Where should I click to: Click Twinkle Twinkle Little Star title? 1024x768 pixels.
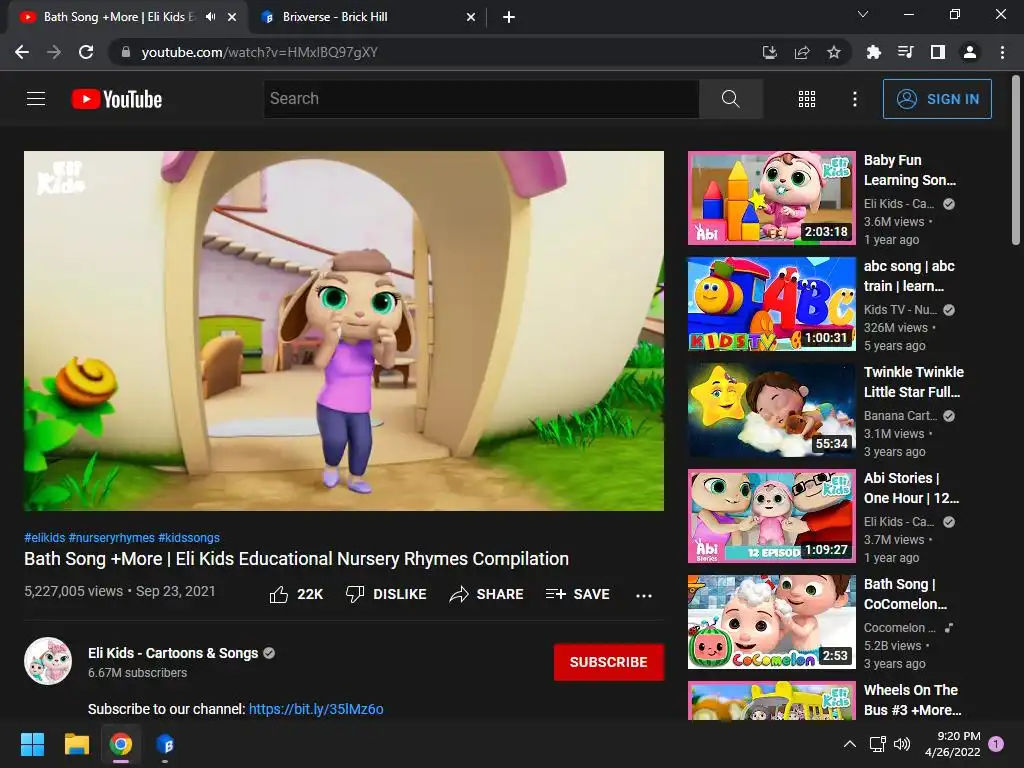(x=914, y=382)
